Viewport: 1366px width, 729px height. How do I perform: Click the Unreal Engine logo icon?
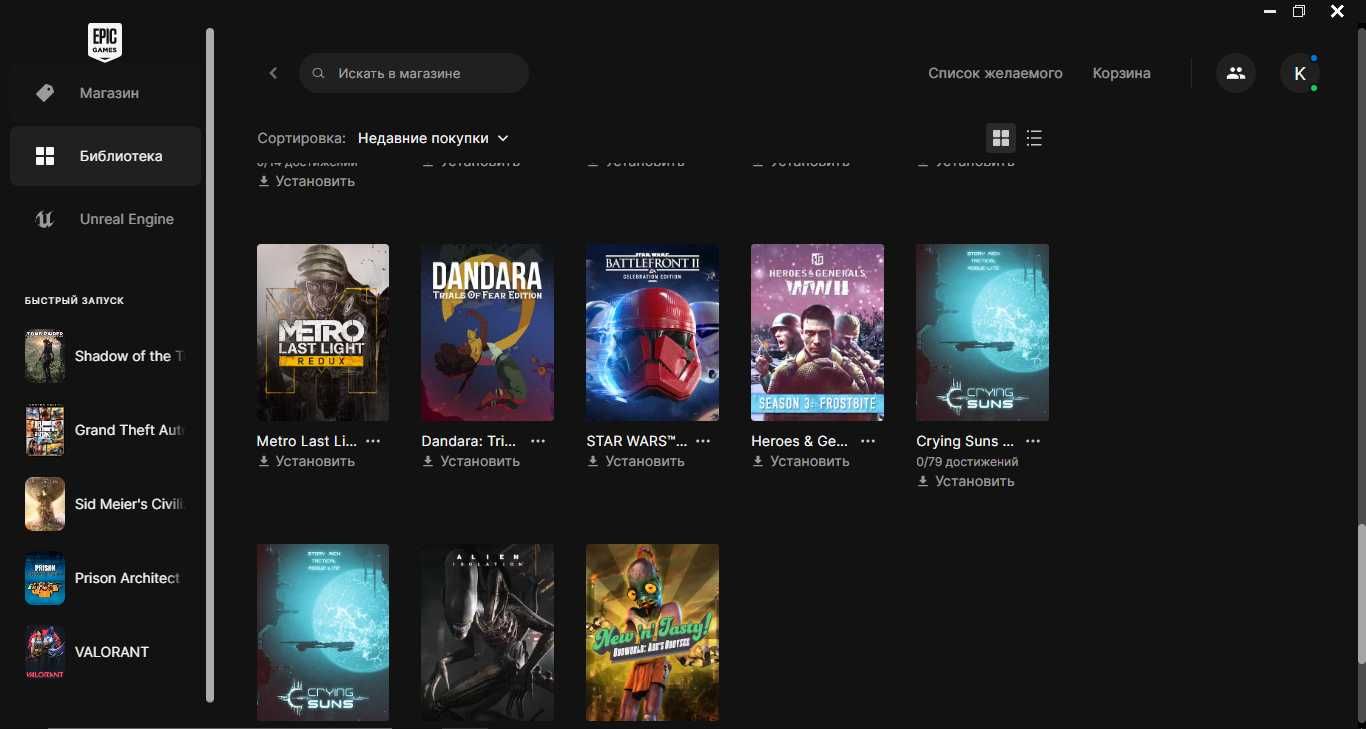tap(45, 219)
